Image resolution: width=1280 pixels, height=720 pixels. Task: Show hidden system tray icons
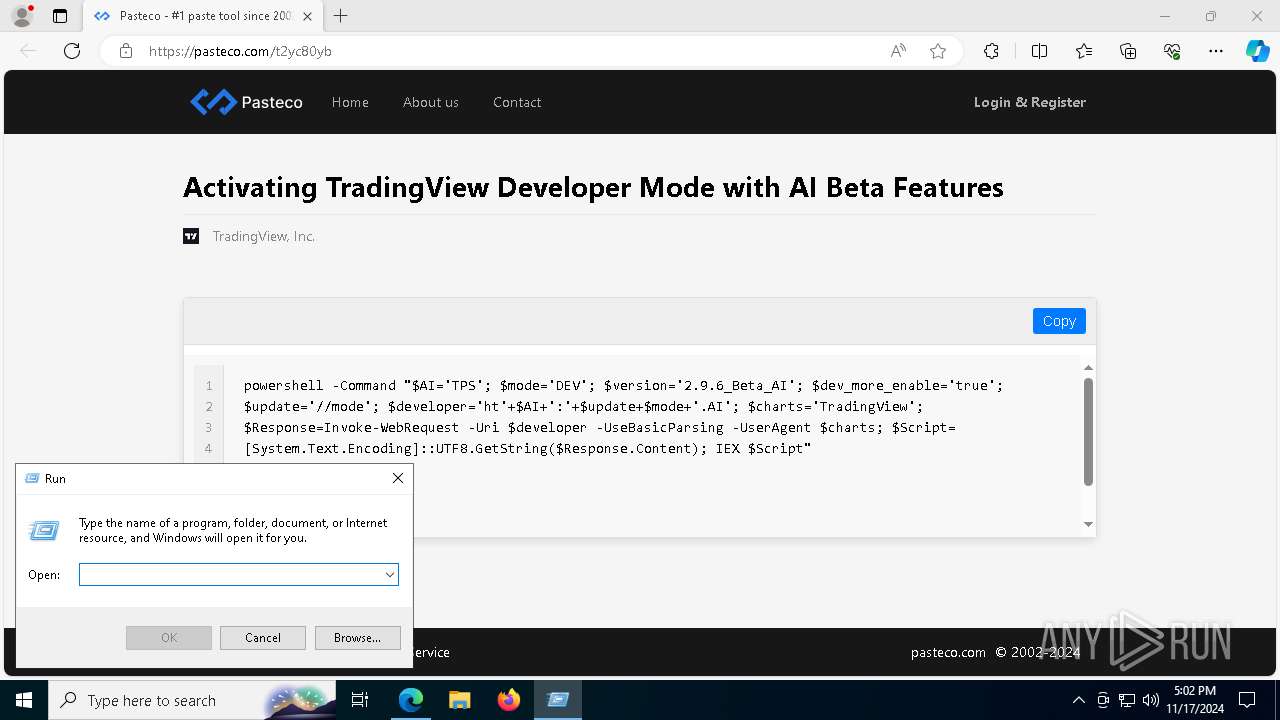point(1078,700)
